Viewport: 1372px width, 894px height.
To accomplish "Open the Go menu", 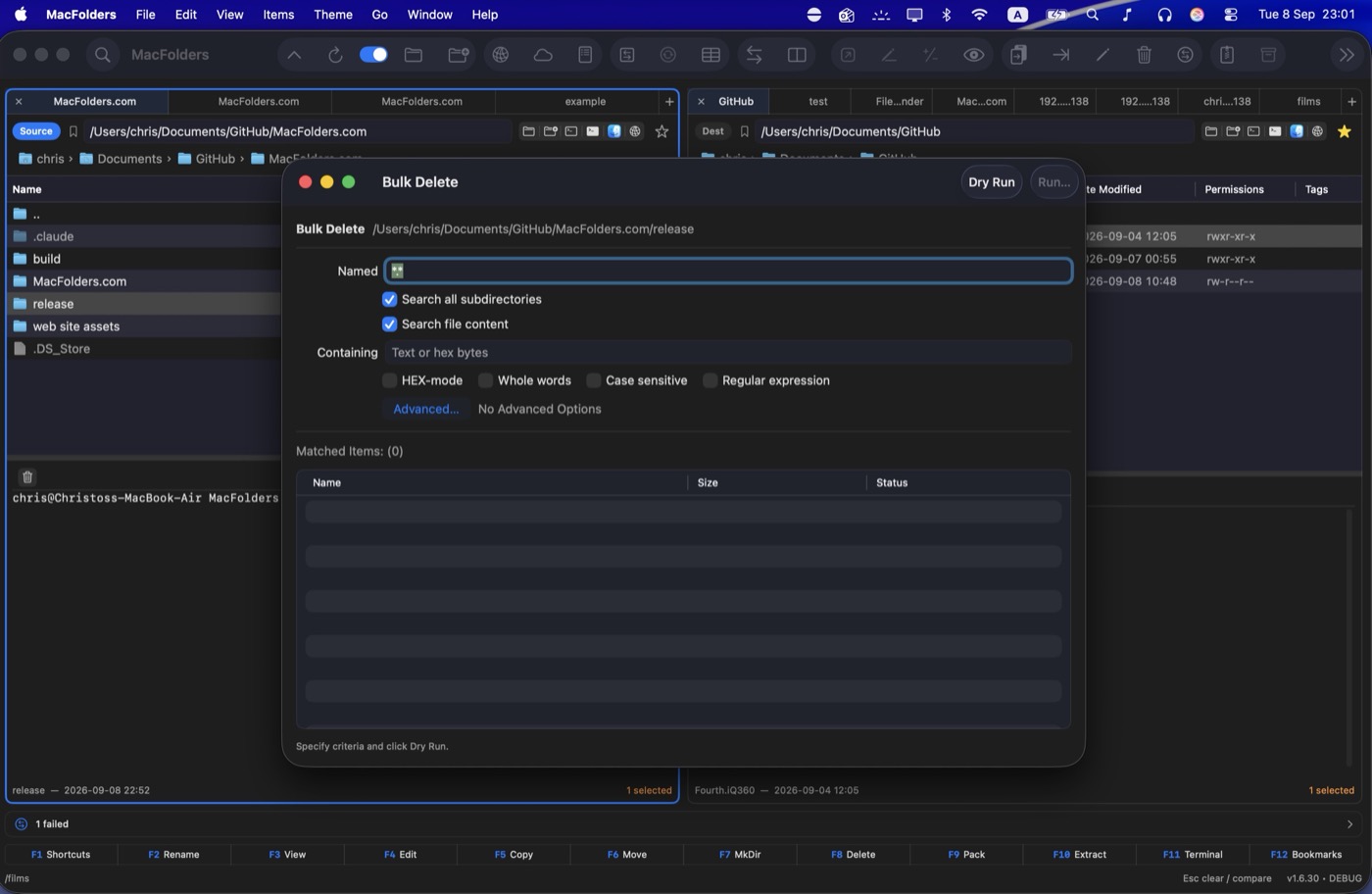I will click(x=379, y=15).
